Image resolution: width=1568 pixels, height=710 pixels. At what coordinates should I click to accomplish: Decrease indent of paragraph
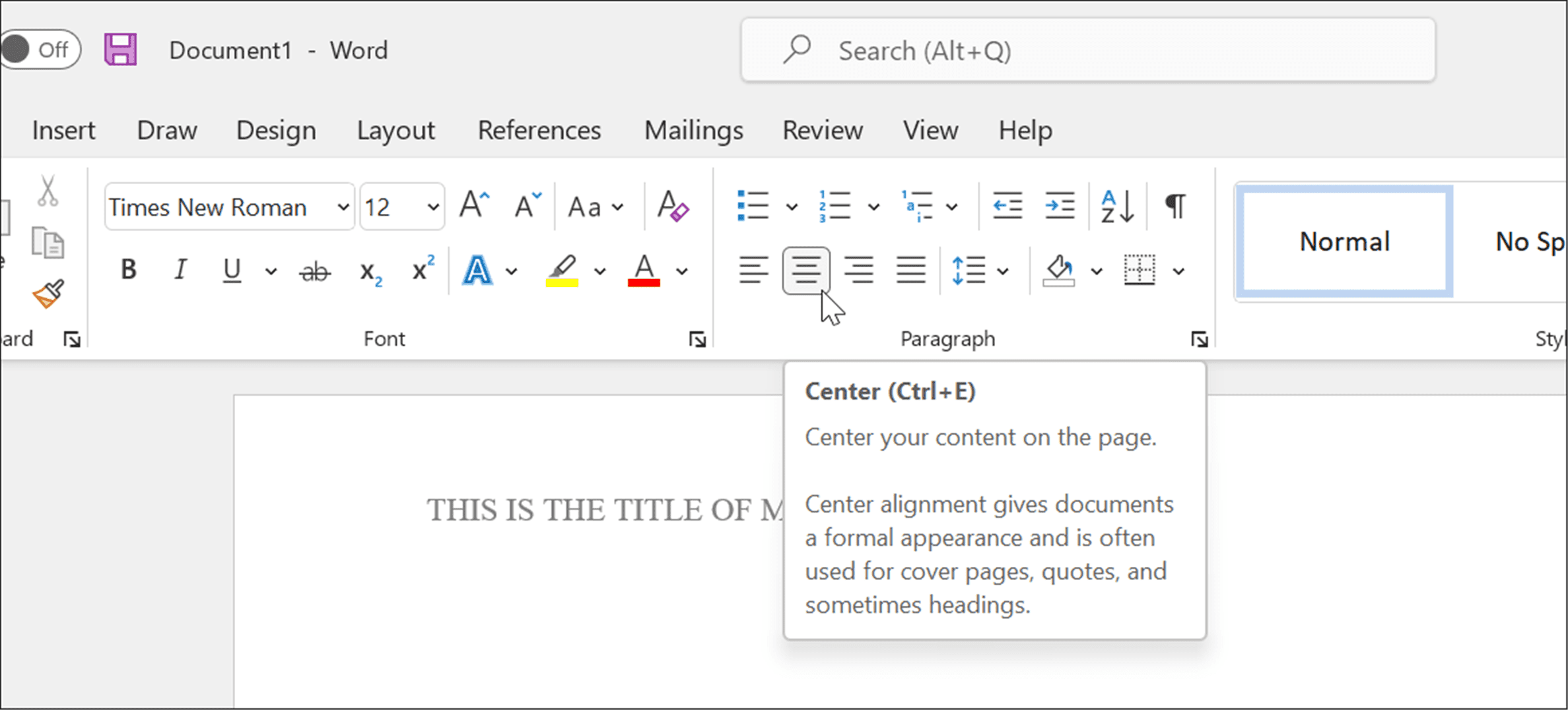1006,205
